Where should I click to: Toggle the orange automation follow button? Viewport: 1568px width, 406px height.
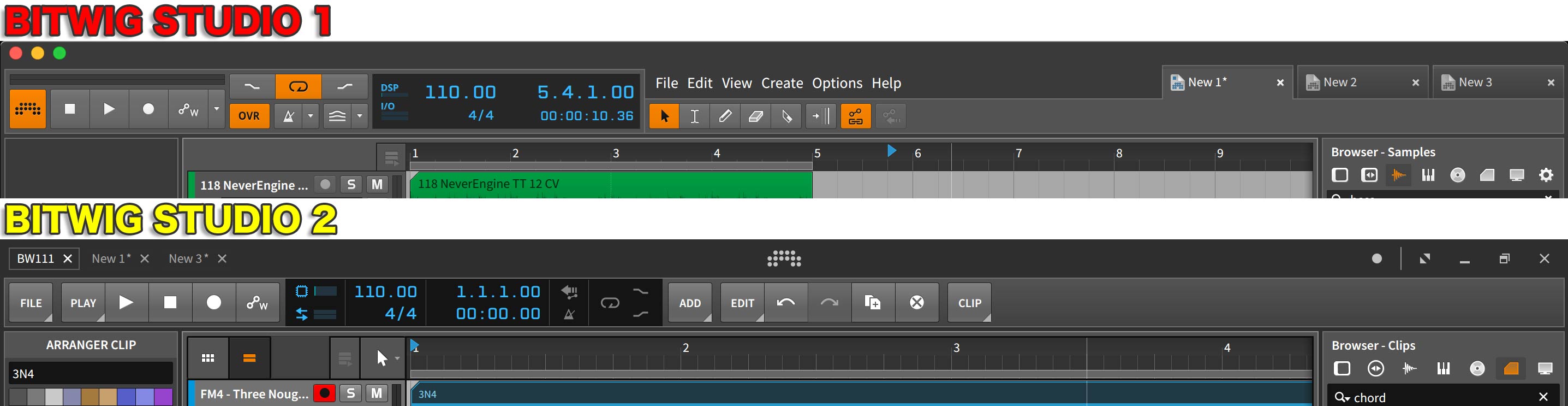(x=855, y=116)
